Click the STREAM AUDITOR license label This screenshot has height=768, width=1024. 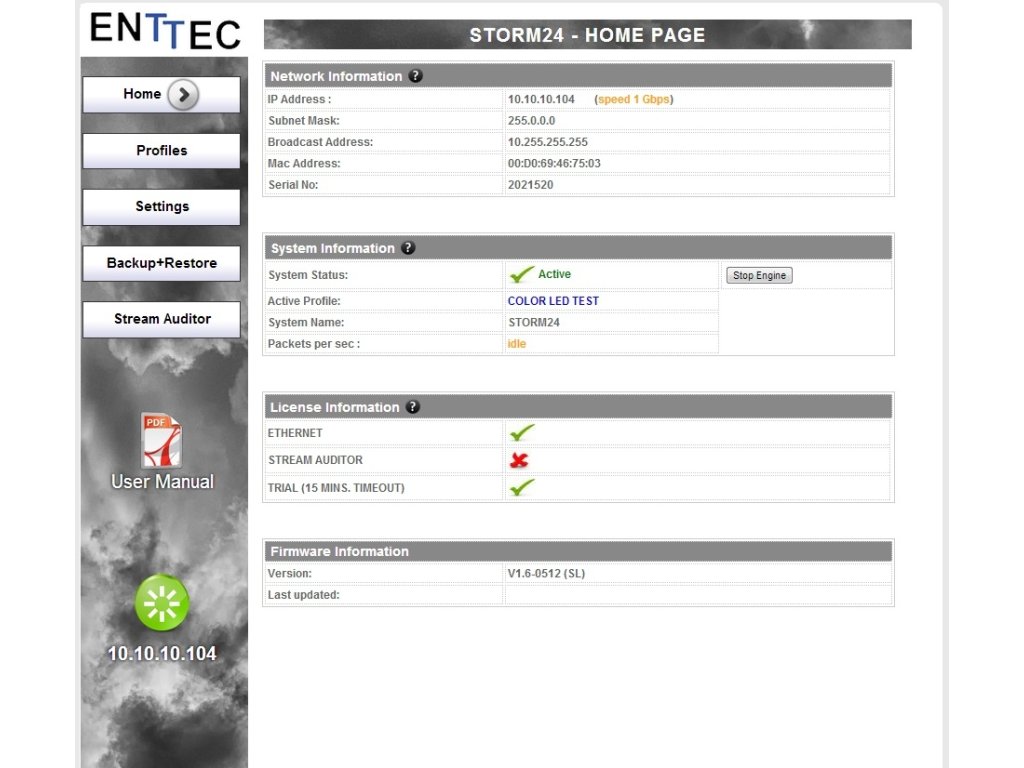(315, 460)
